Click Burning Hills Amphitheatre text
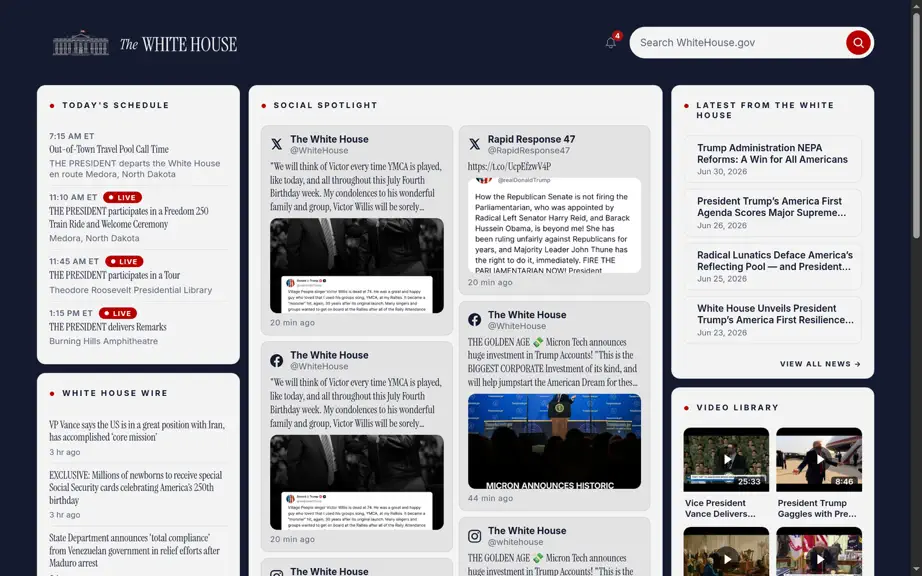922x576 pixels. 103,341
